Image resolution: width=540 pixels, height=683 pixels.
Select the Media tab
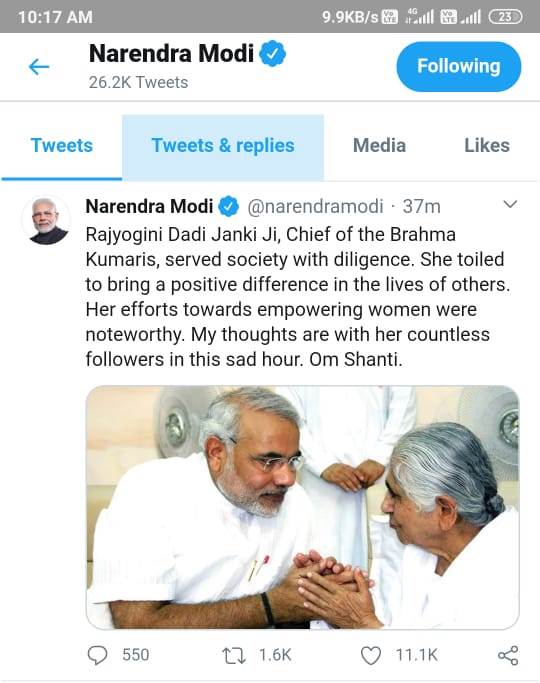click(x=379, y=145)
